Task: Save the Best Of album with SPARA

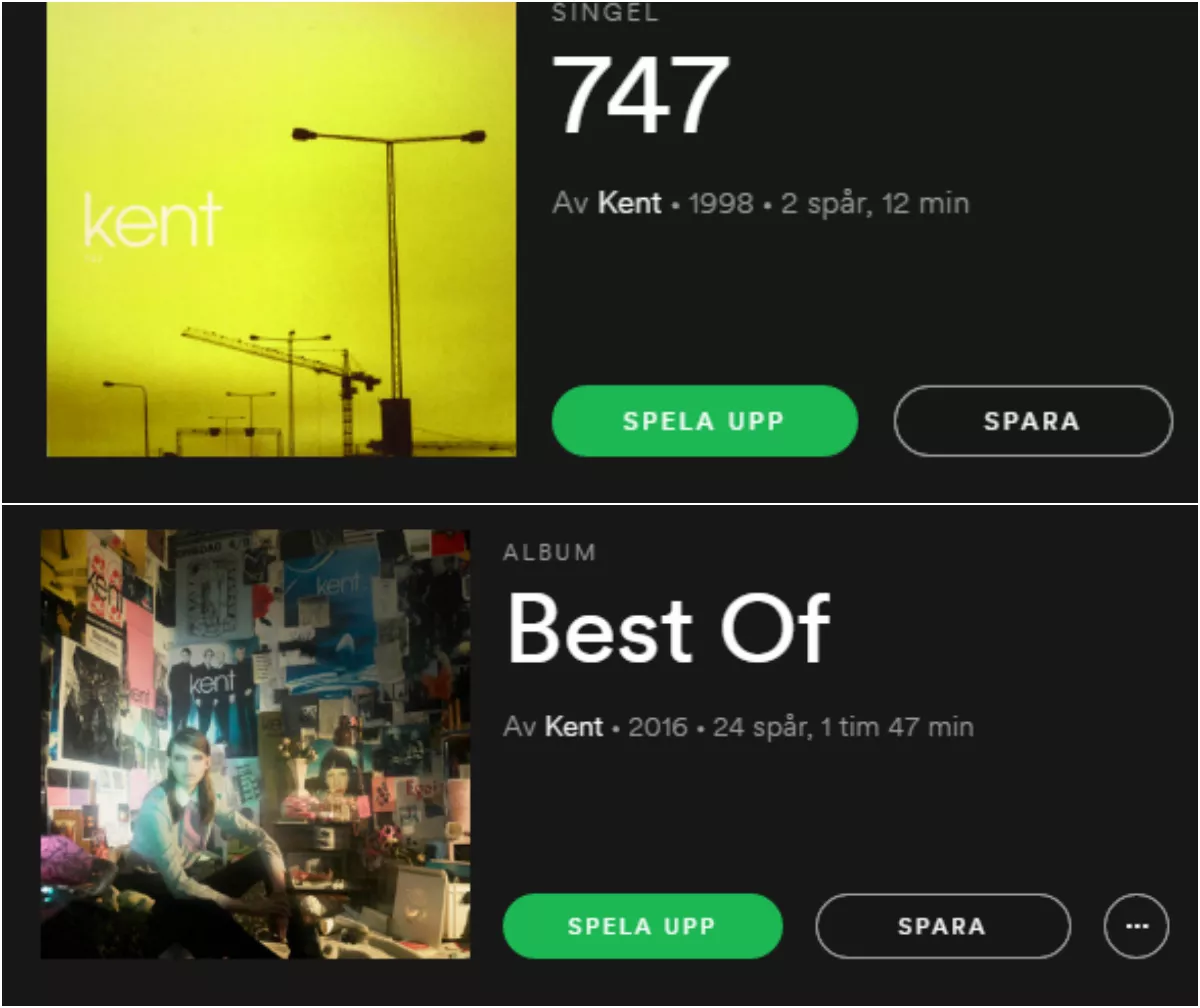Action: [943, 926]
